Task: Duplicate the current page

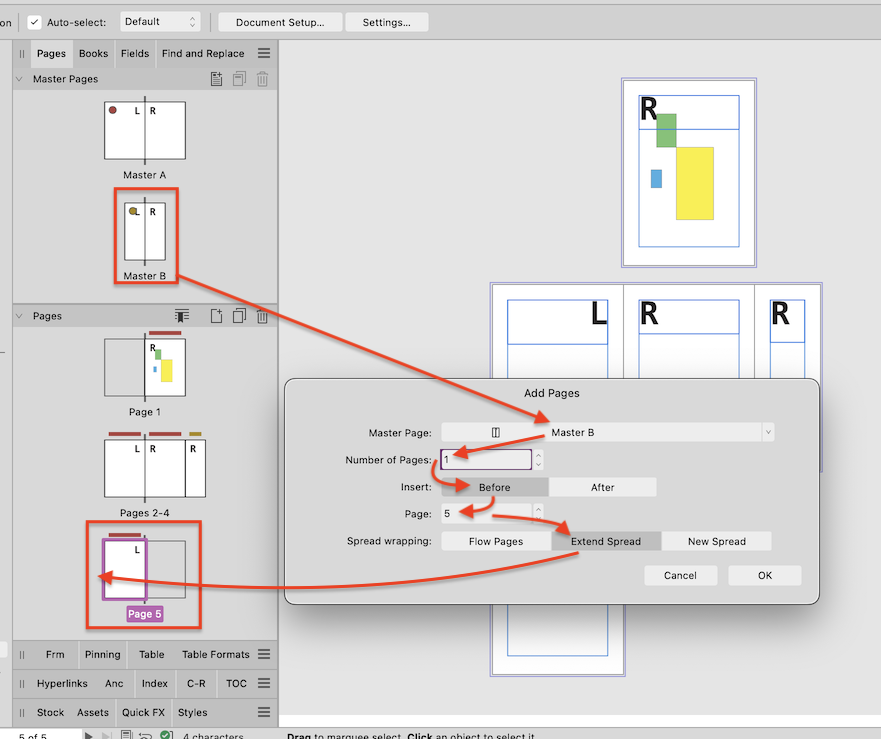Action: pos(239,316)
